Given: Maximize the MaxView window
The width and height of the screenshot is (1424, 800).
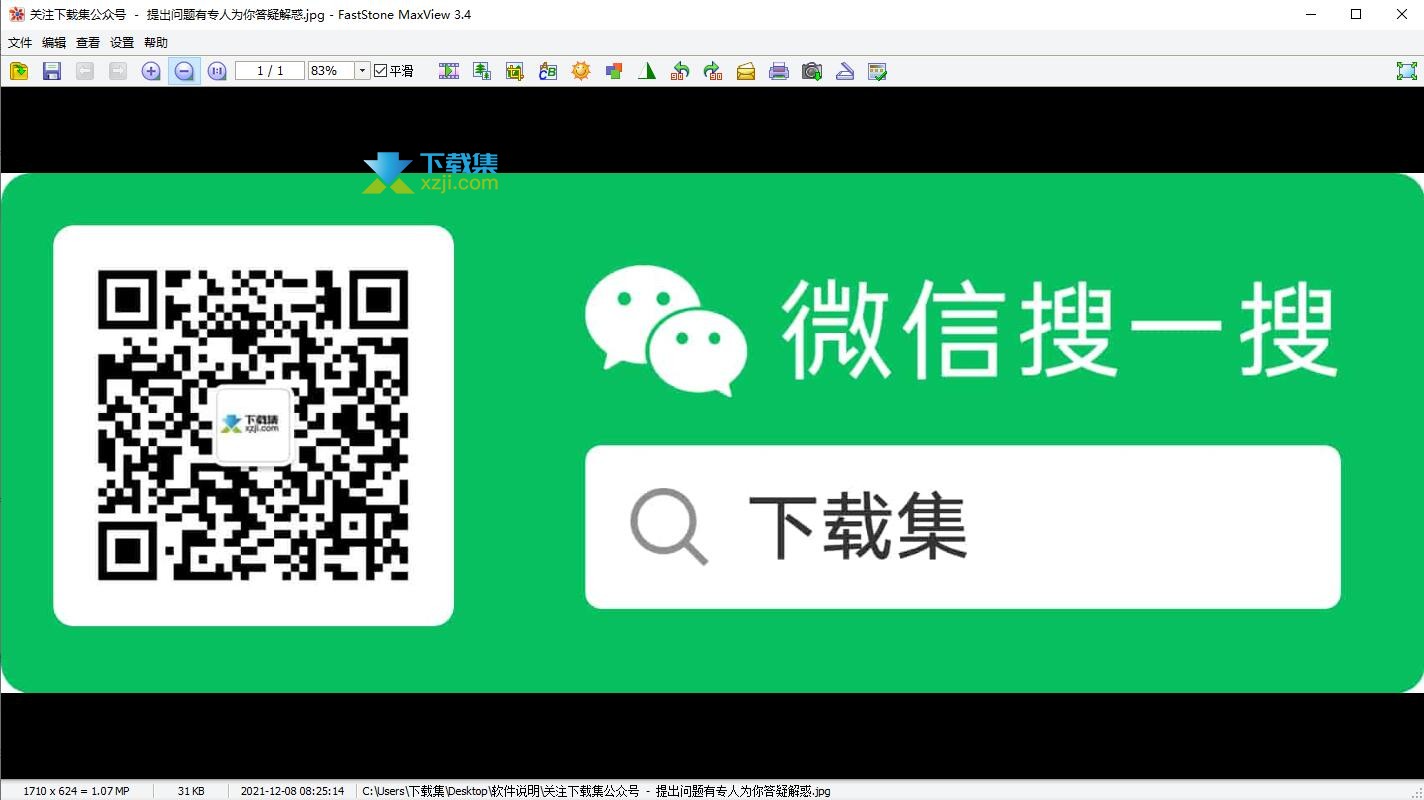Looking at the screenshot, I should click(1356, 14).
